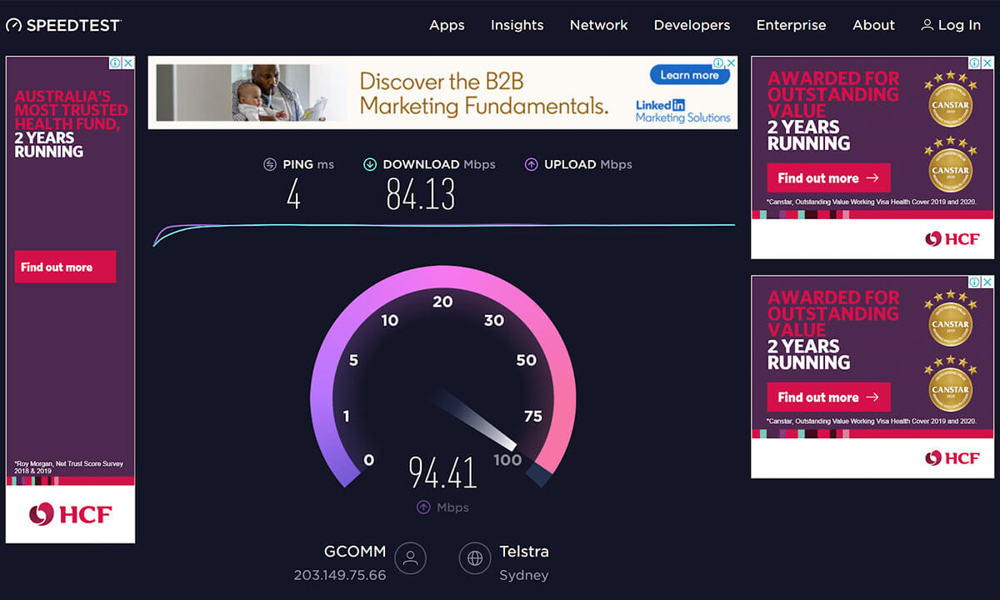Click the Mbps upload indicator below the gauge
The image size is (1000, 600).
[x=443, y=507]
